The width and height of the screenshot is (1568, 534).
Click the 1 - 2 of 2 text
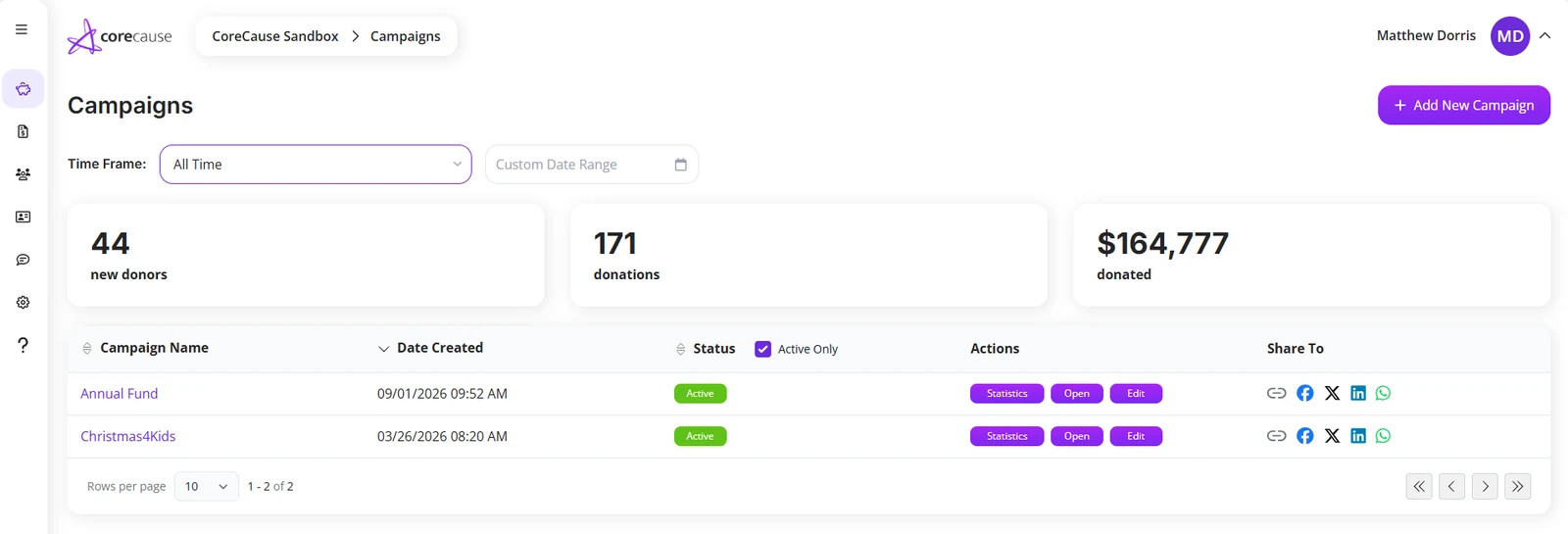[x=270, y=486]
